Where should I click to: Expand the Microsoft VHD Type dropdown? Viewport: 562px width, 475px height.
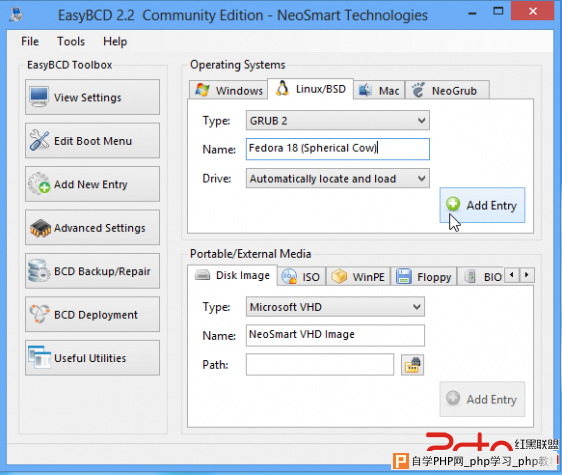pos(335,307)
